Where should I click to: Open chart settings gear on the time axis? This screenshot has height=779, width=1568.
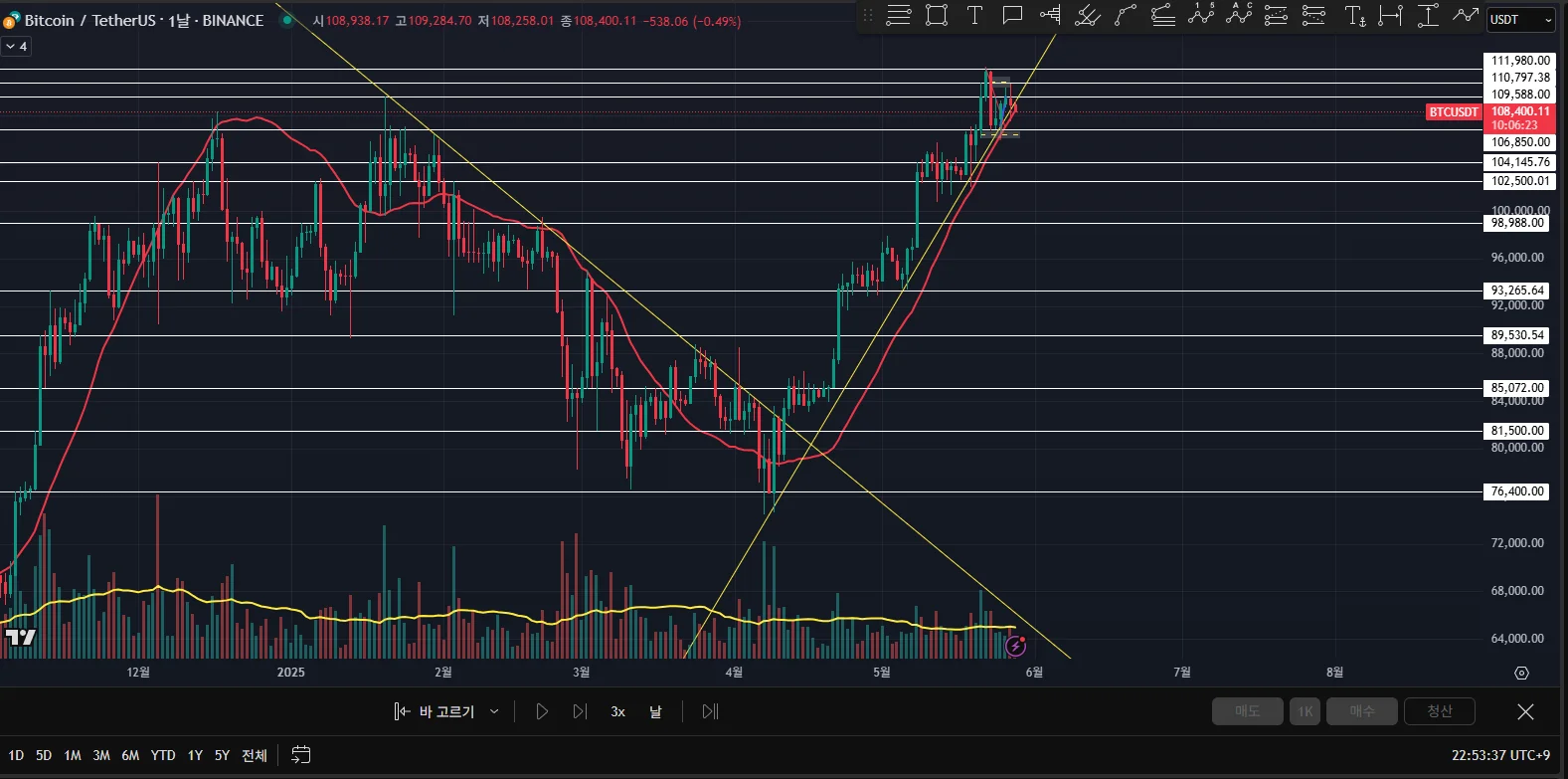1521,674
